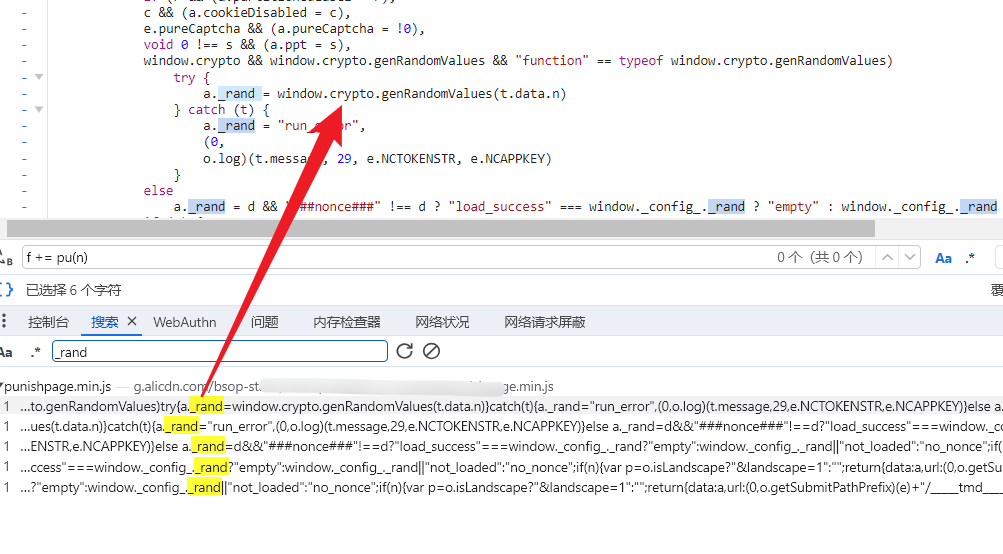Screen dimensions: 1003x554
Task: Collapse the catch block fold arrow
Action: pyautogui.click(x=39, y=110)
